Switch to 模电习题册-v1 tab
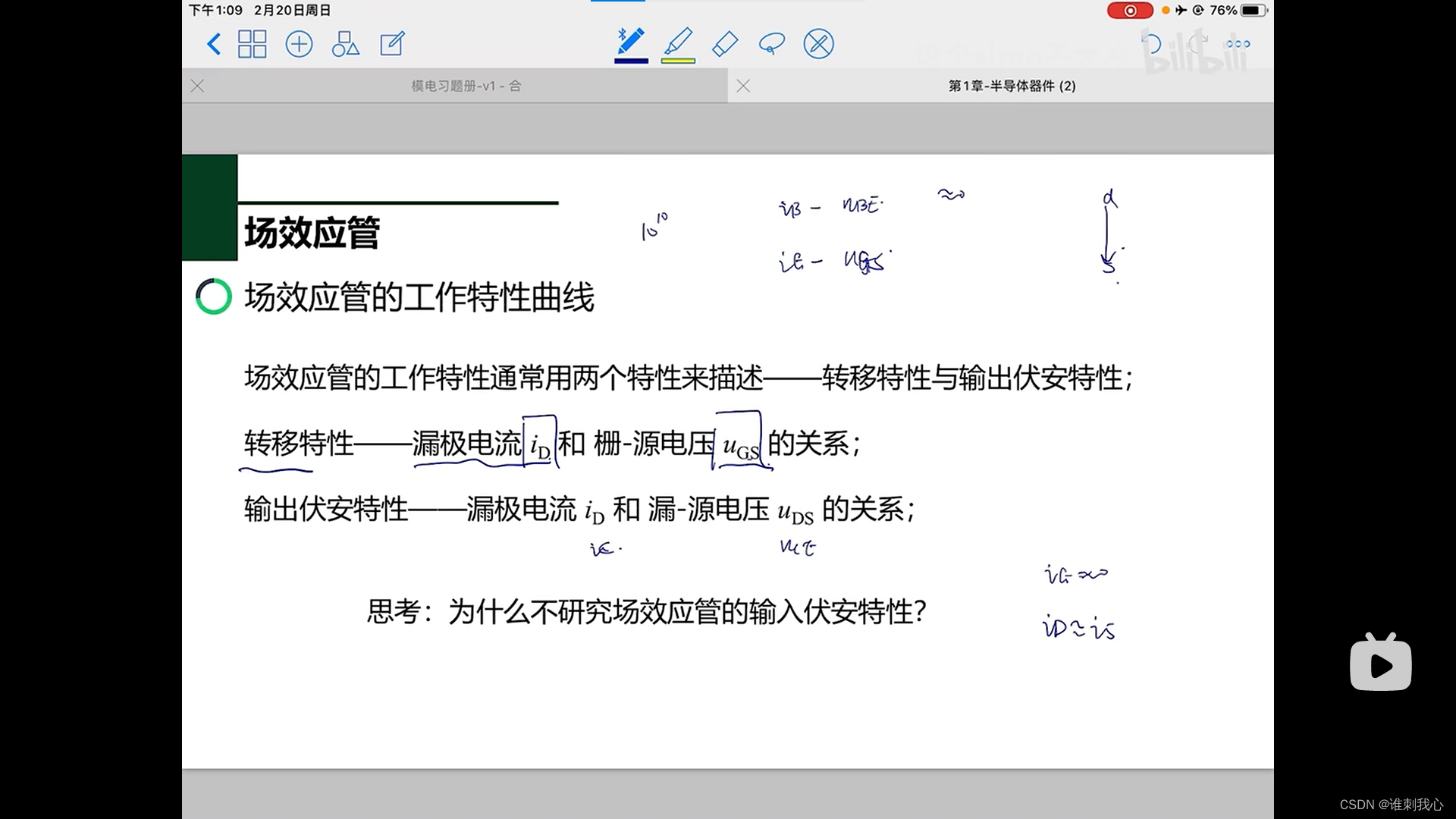Image resolution: width=1456 pixels, height=819 pixels. pos(466,86)
